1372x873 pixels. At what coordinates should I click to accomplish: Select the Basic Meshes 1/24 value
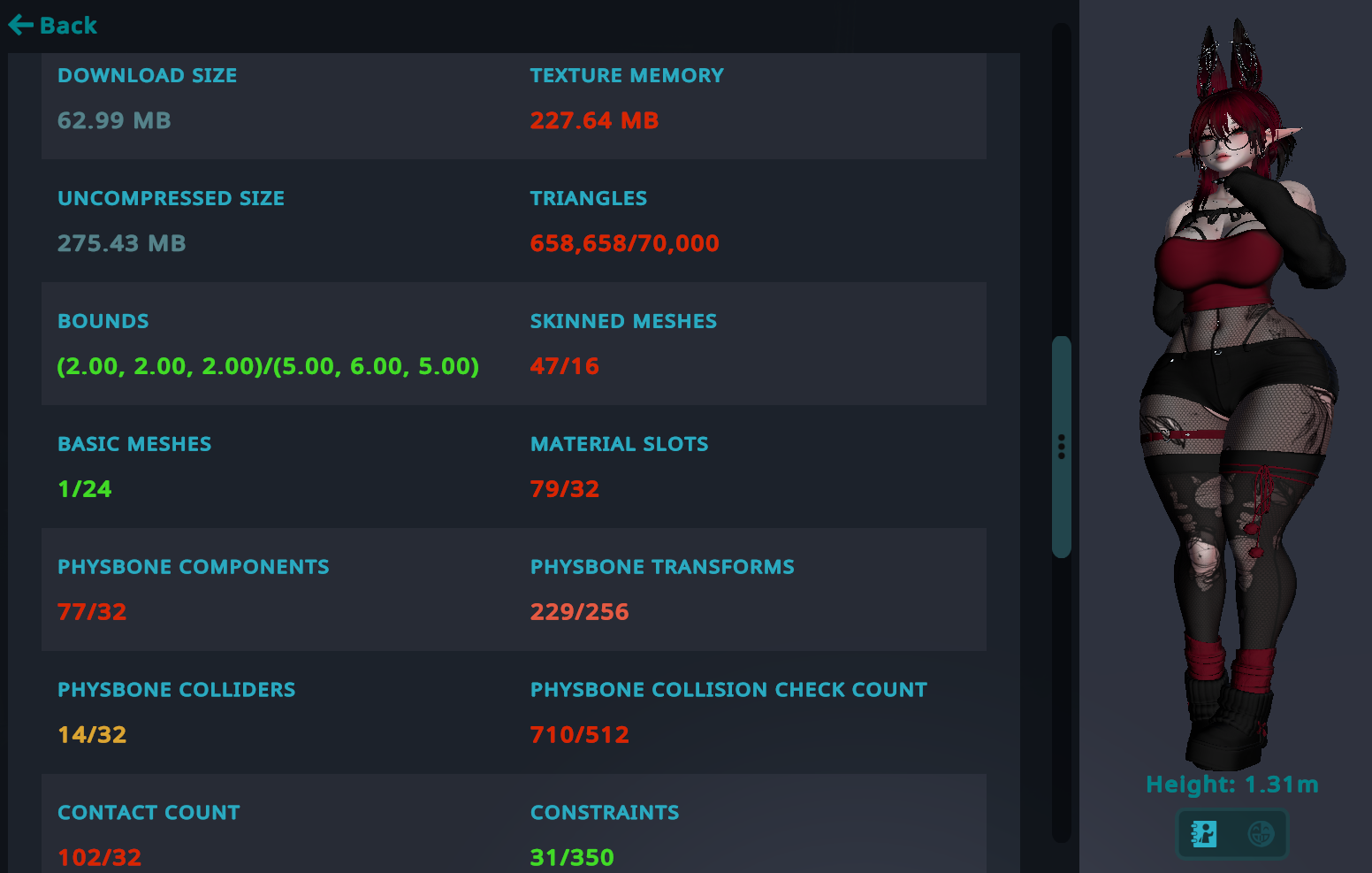(x=85, y=489)
